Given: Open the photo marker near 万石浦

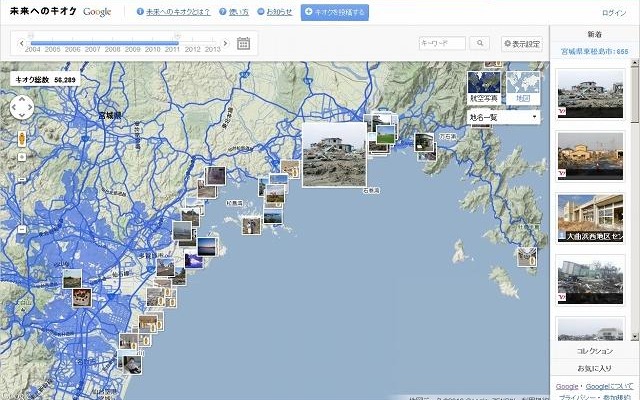Looking at the screenshot, I should 424,143.
